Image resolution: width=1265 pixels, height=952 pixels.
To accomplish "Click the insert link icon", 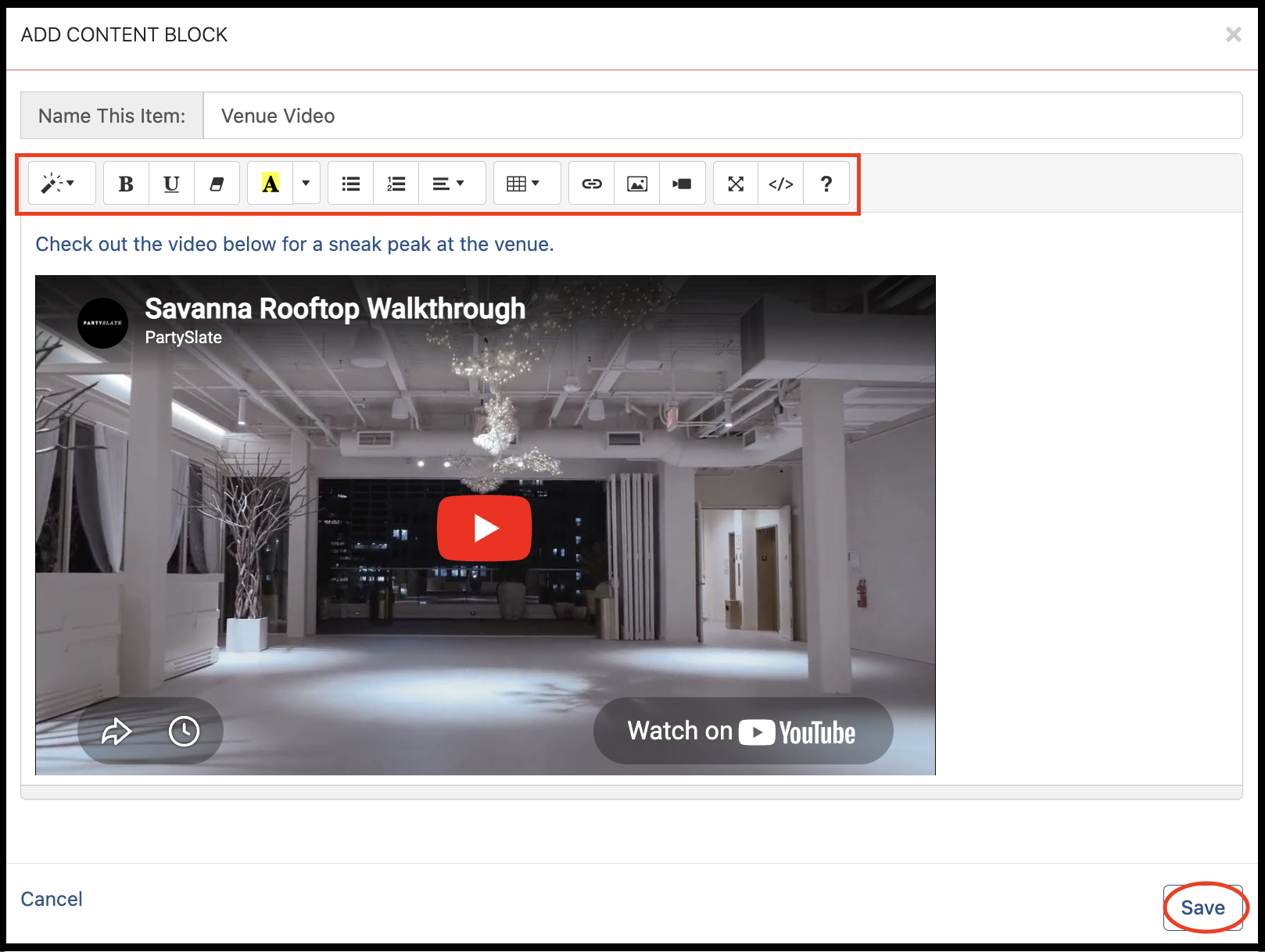I will coord(592,184).
